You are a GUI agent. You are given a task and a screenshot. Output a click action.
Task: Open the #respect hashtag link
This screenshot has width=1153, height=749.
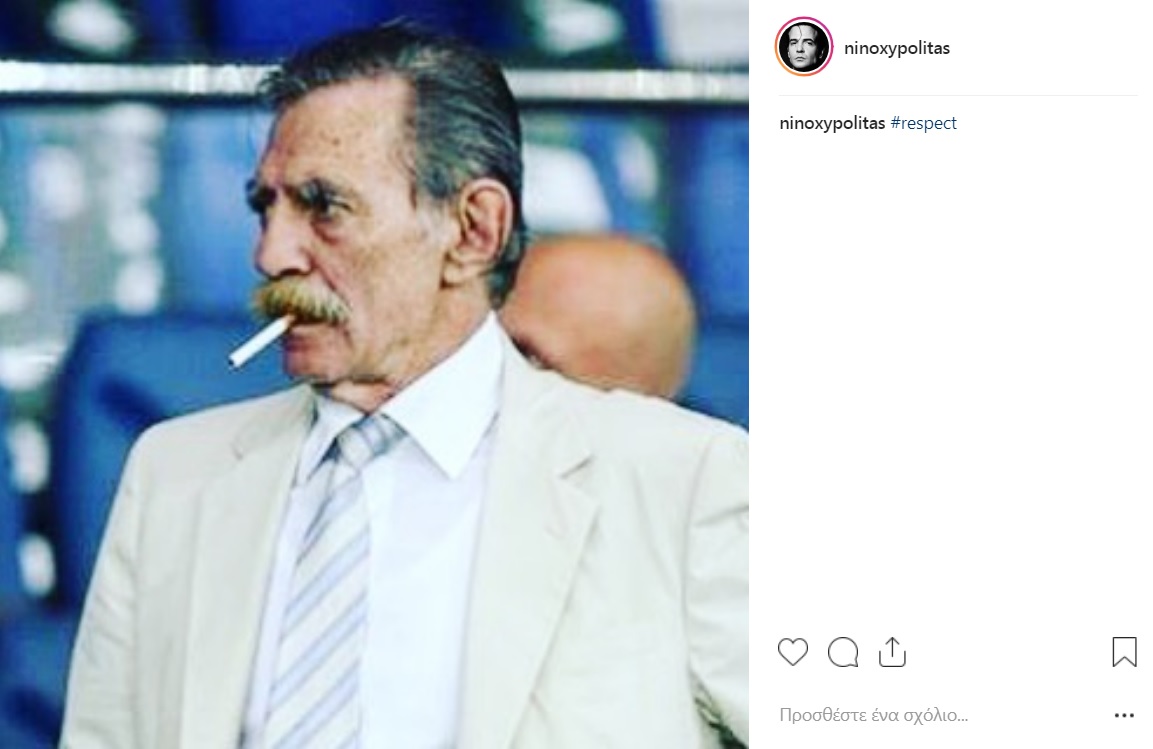coord(923,124)
